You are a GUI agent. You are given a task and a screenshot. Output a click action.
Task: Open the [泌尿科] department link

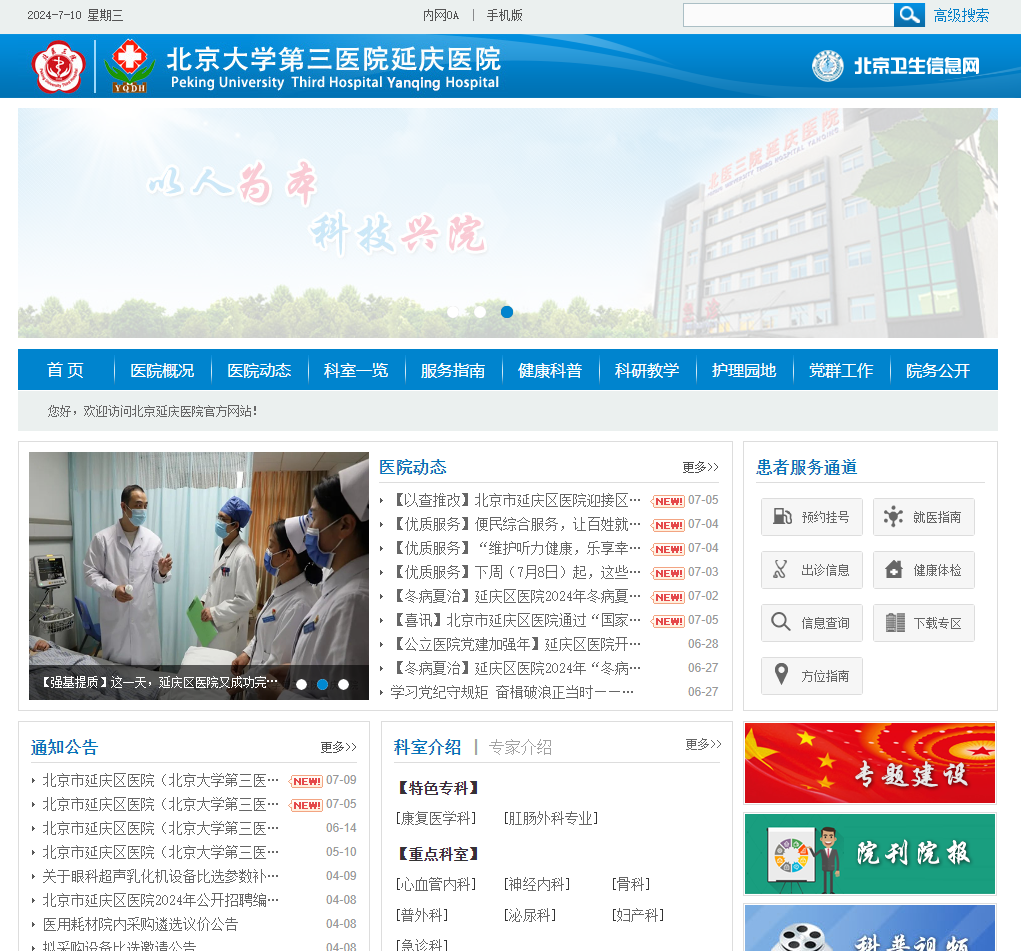pos(530,915)
